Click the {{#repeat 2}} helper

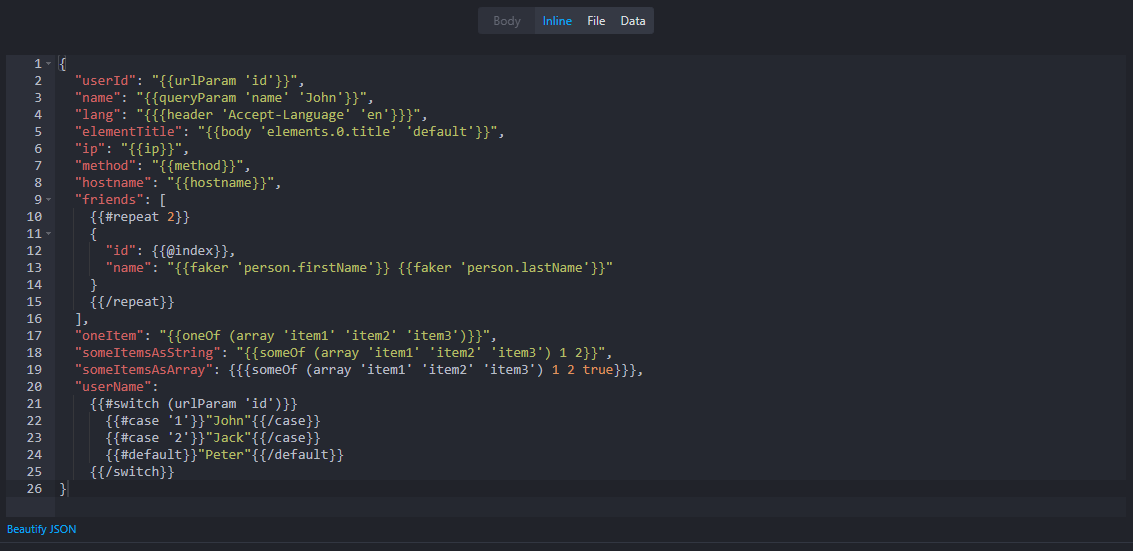139,217
